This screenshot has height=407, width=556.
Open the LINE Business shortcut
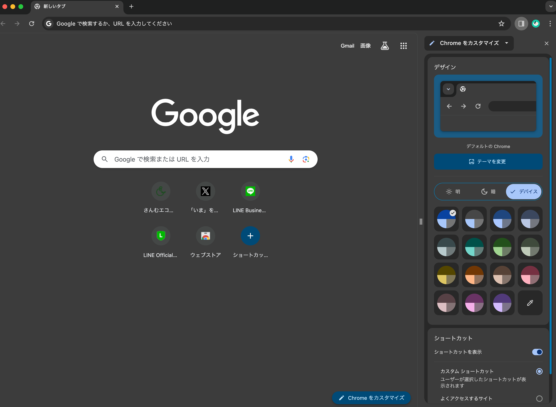[x=250, y=197]
